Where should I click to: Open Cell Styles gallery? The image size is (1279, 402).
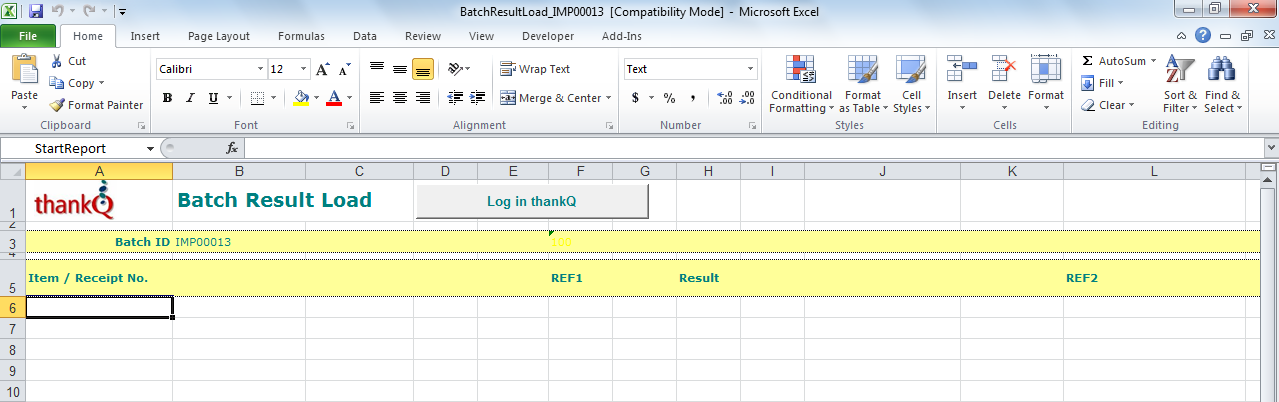910,84
